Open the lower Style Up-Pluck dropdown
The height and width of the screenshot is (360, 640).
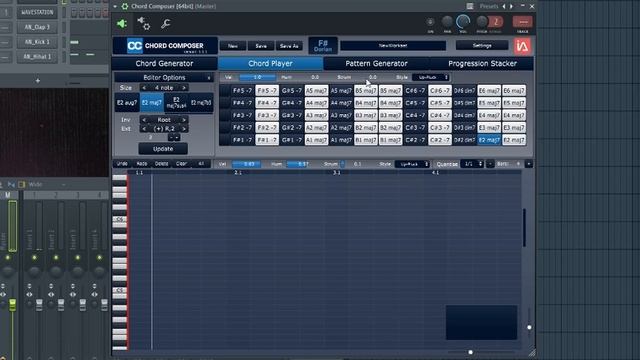[412, 164]
